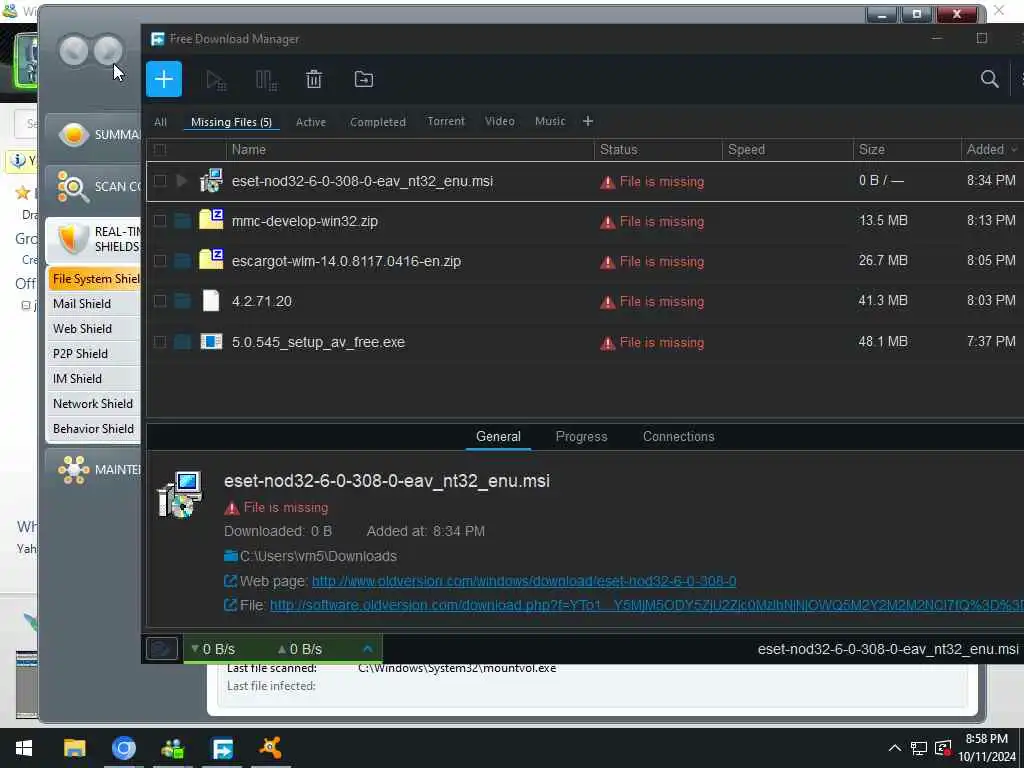Select Network Shield in the avast sidebar
The height and width of the screenshot is (768, 1024).
point(94,404)
